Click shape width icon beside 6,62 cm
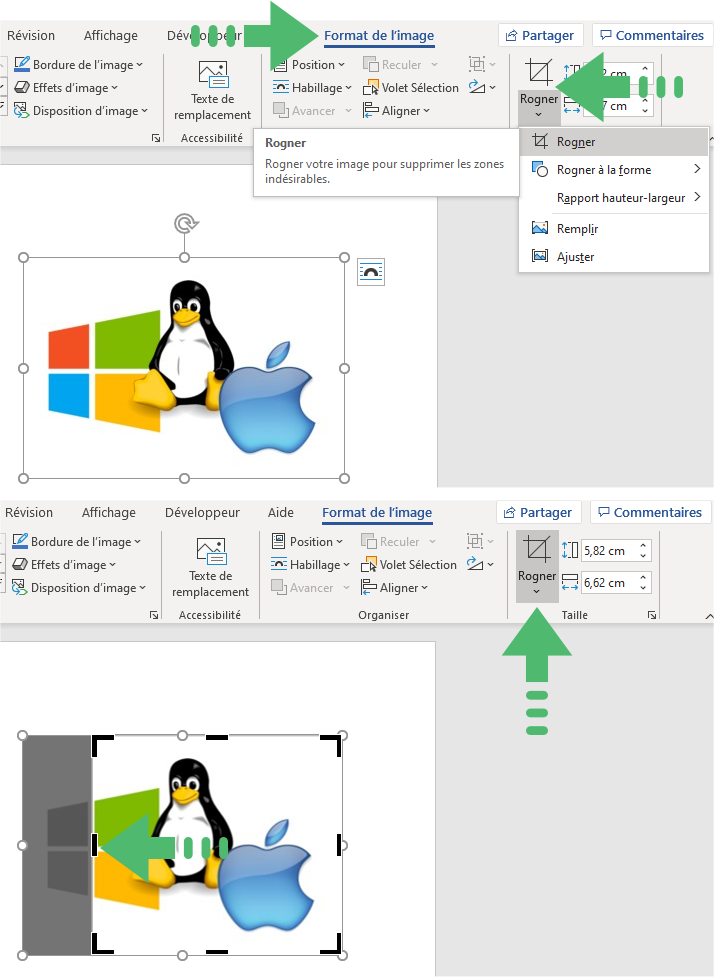714x977 pixels. click(569, 583)
